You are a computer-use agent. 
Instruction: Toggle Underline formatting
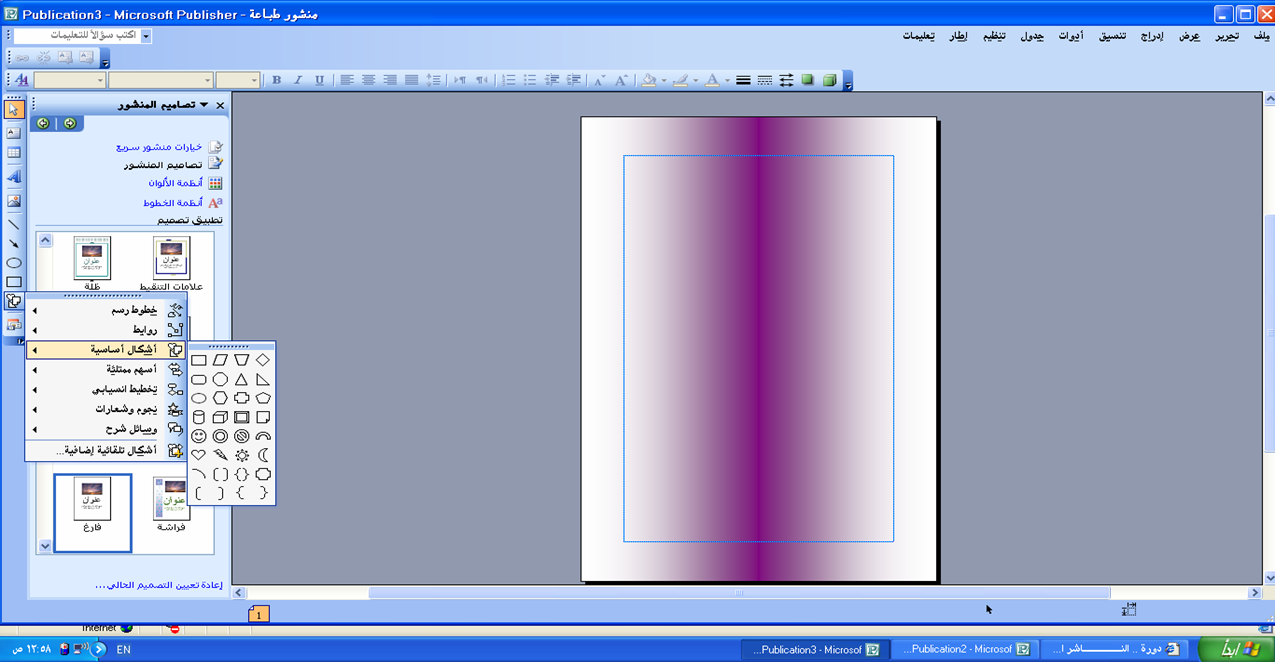[x=319, y=80]
